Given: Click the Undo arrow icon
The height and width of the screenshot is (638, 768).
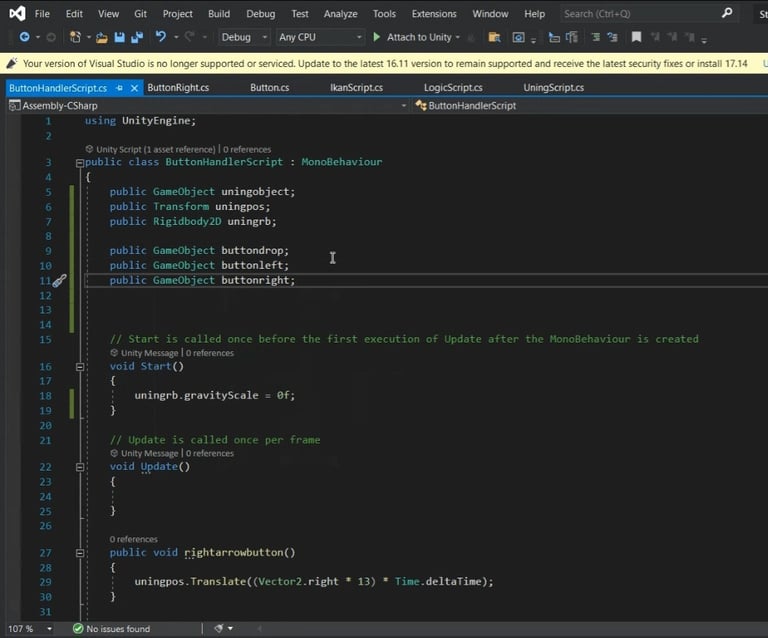Looking at the screenshot, I should [x=161, y=37].
